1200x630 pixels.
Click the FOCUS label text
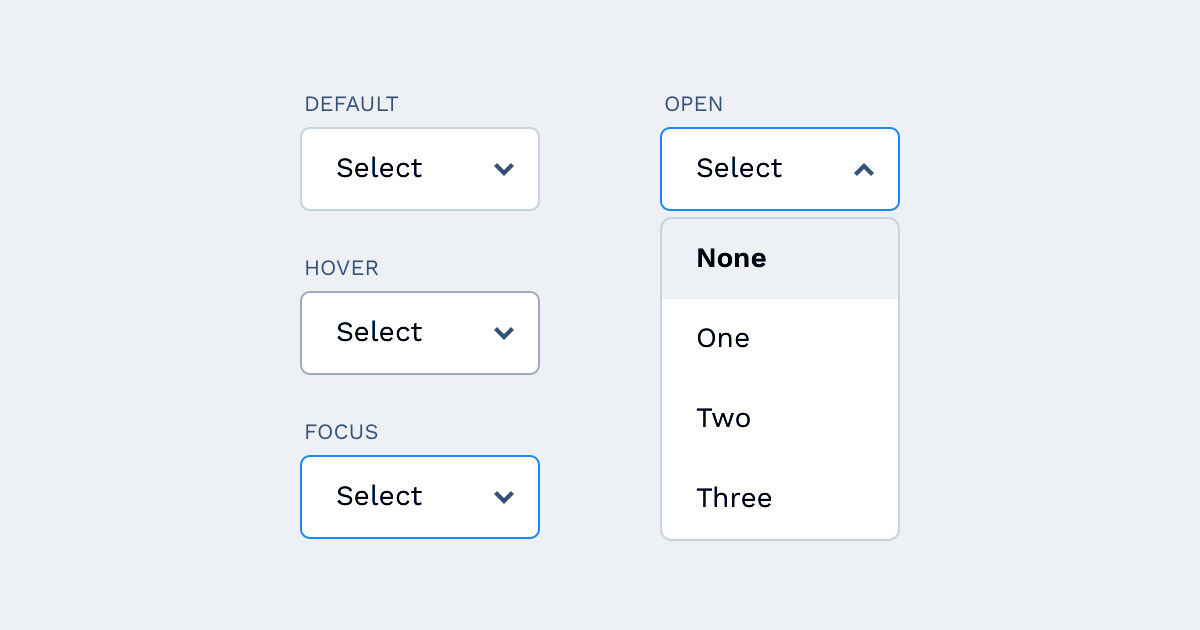click(341, 432)
